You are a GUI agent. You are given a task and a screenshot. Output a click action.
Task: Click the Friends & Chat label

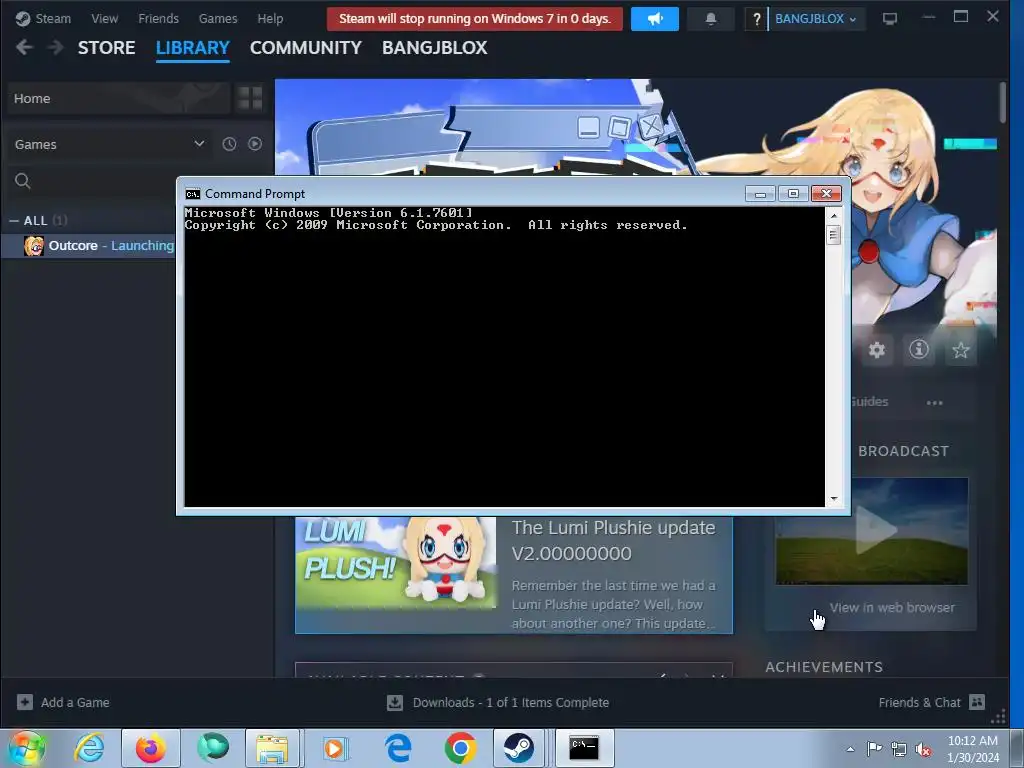[920, 703]
